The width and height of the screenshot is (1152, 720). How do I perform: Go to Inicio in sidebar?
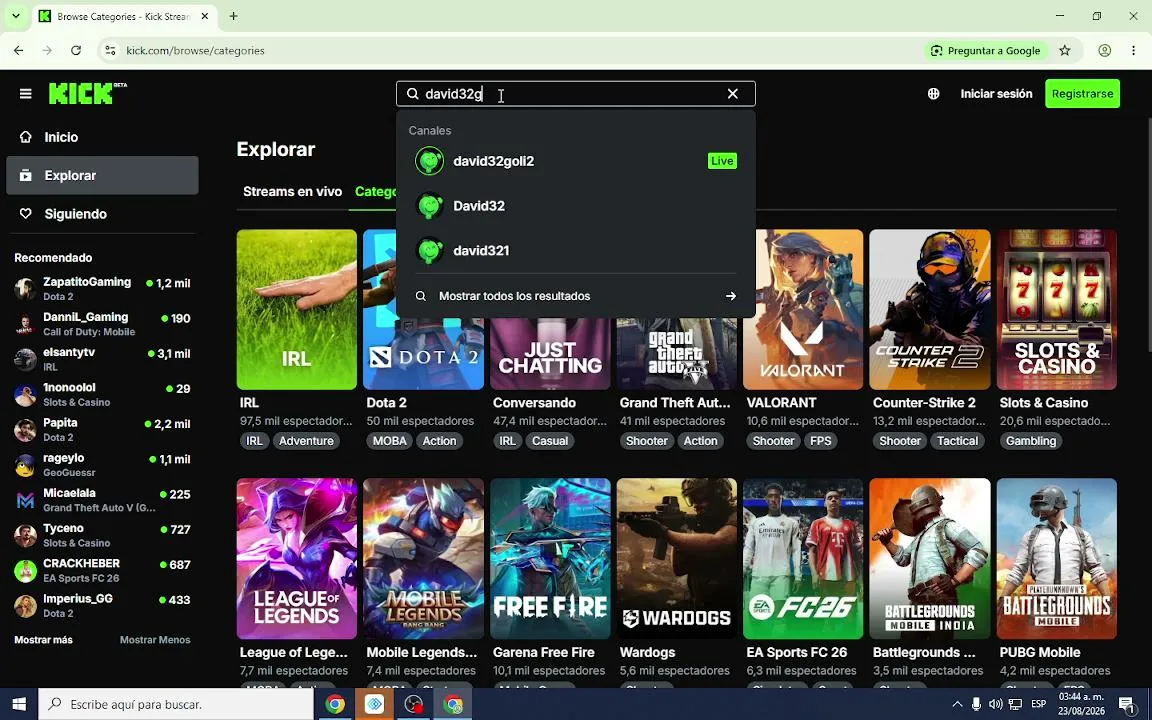[102, 137]
